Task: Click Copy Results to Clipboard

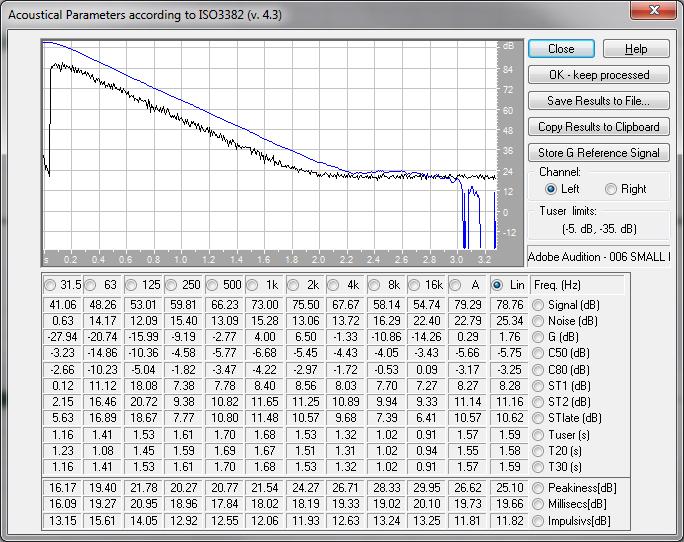Action: 599,127
